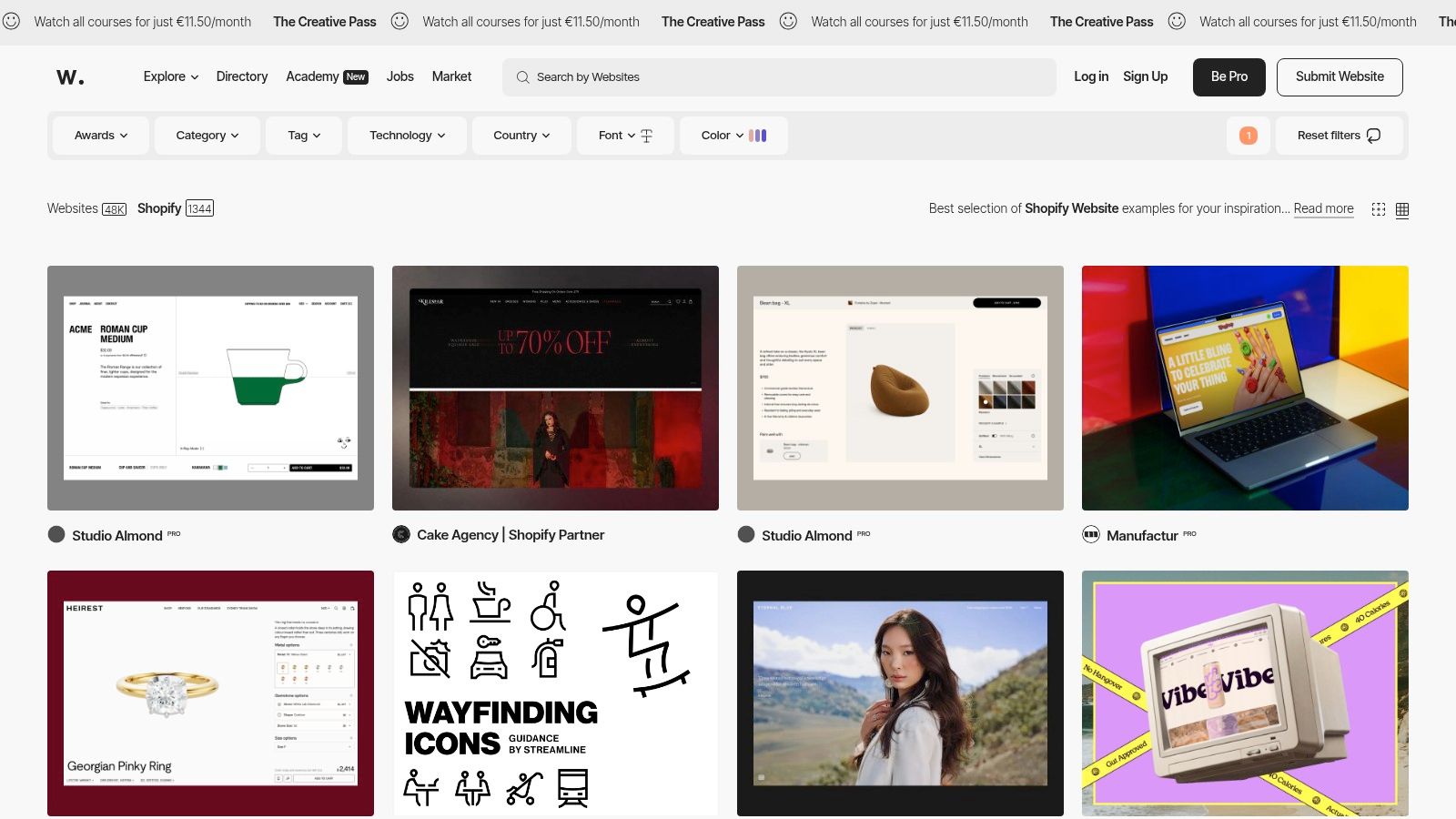Click the Font typography icon
The width and height of the screenshot is (1456, 819).
[647, 136]
